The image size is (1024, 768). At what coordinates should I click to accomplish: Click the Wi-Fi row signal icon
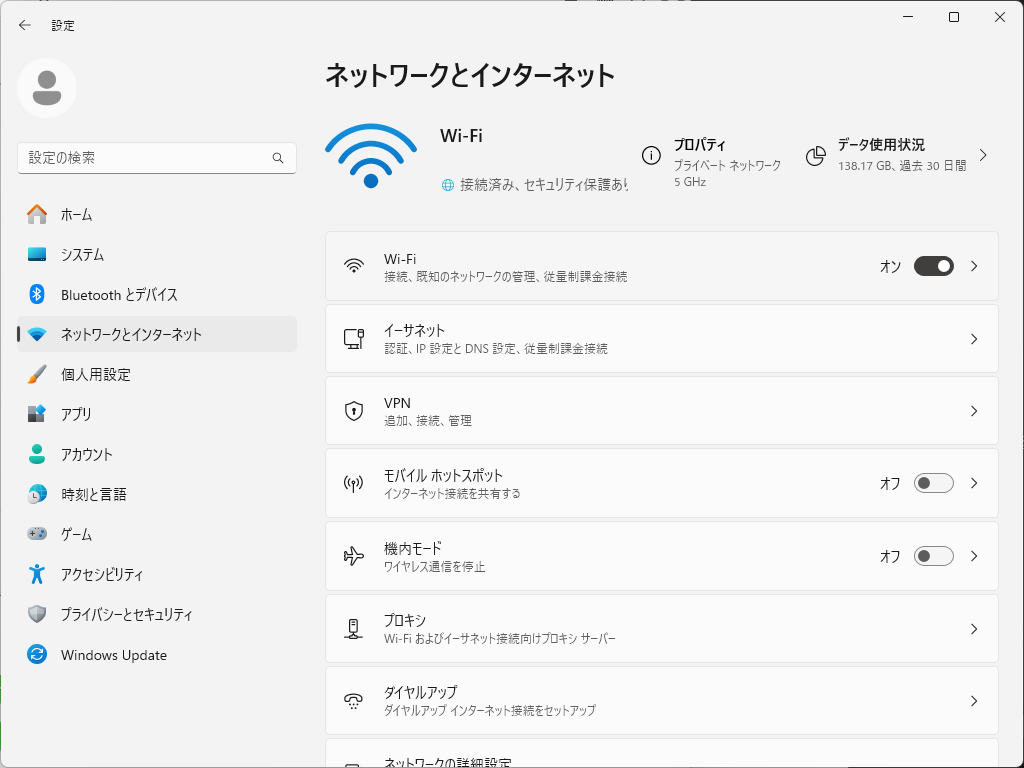pyautogui.click(x=354, y=266)
